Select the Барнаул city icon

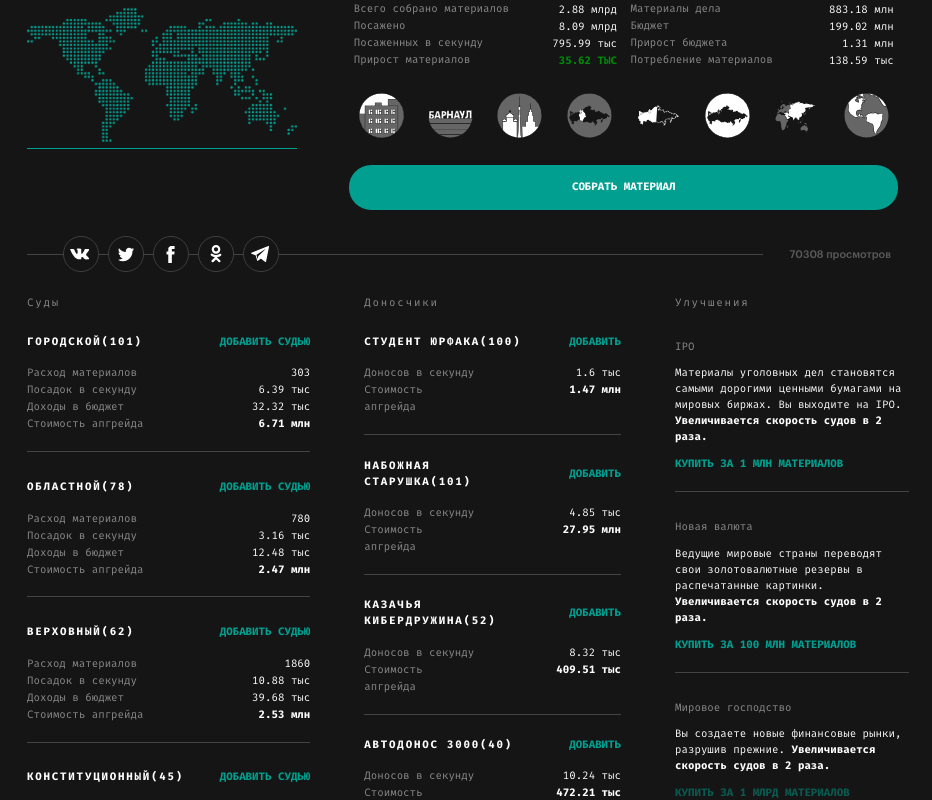(450, 116)
